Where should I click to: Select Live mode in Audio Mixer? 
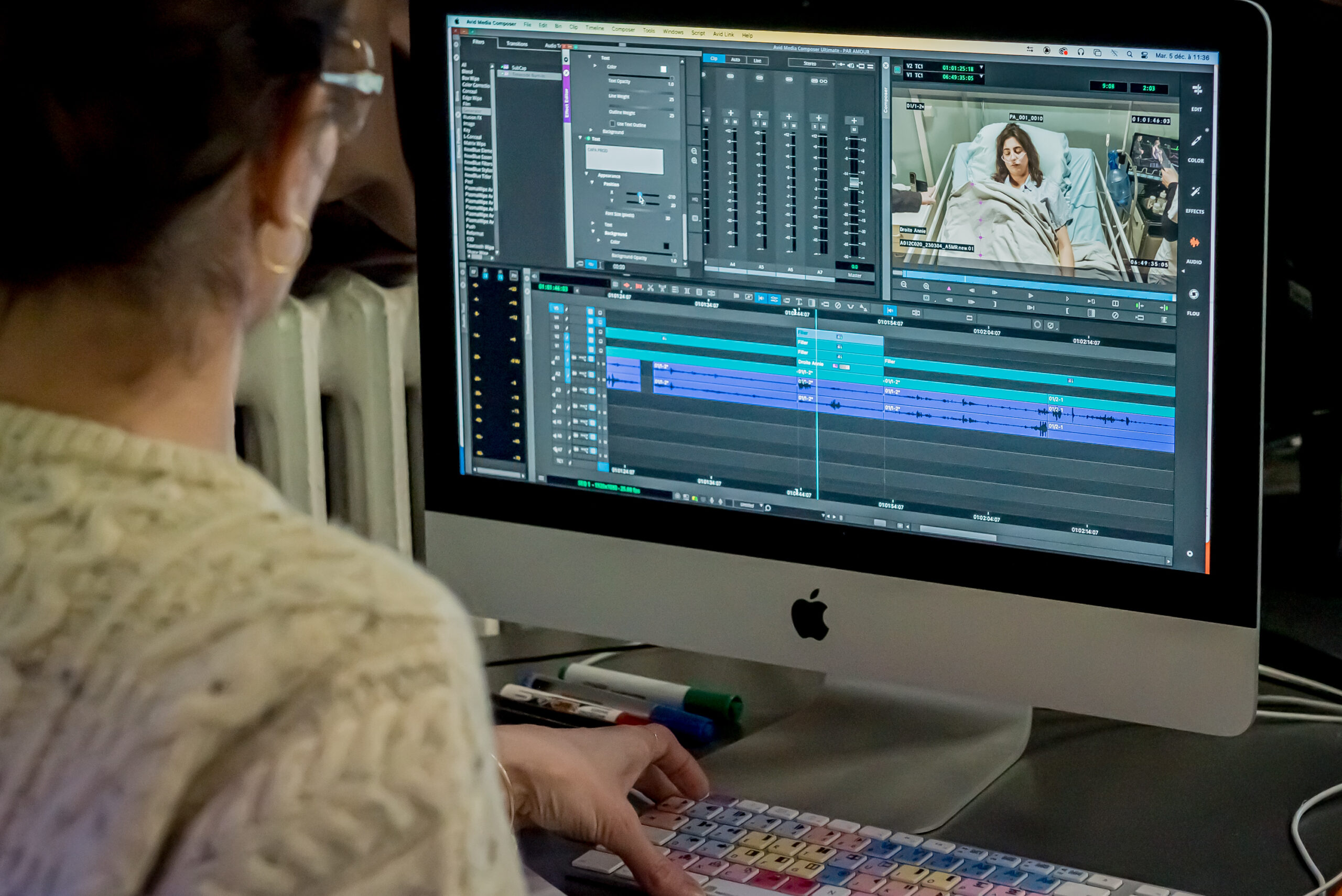[757, 61]
